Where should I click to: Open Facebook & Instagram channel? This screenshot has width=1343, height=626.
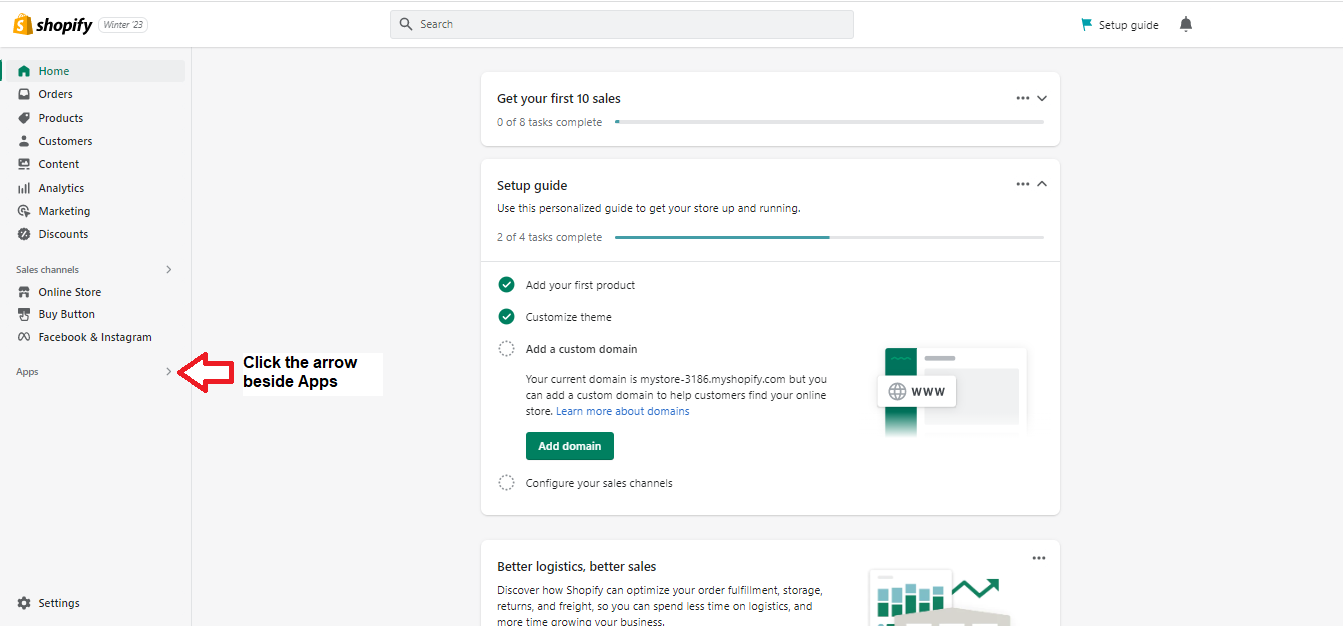tap(93, 337)
